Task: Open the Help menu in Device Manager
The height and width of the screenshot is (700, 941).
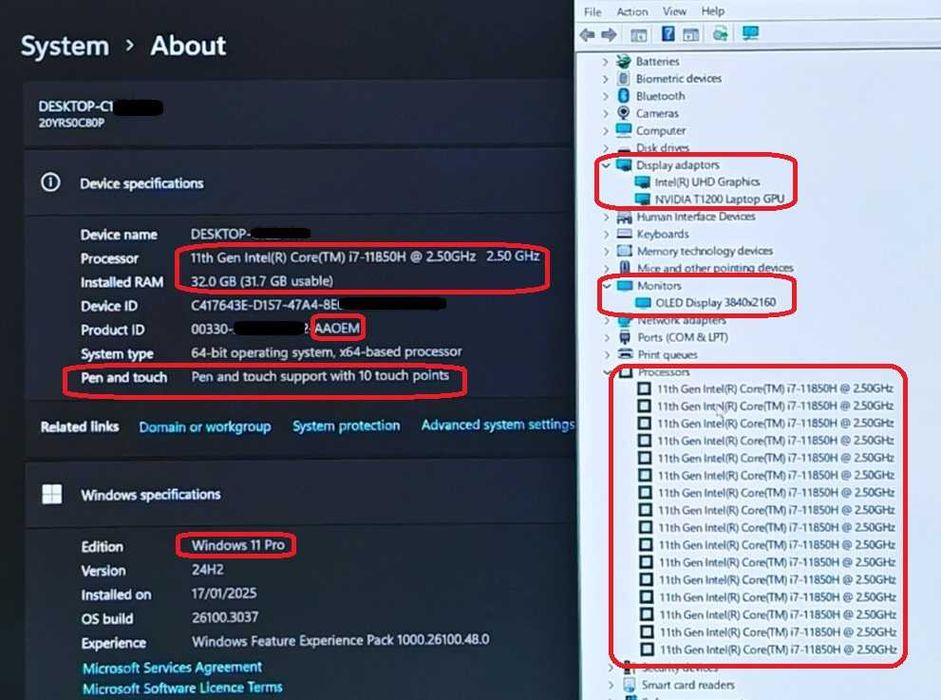Action: click(x=712, y=11)
